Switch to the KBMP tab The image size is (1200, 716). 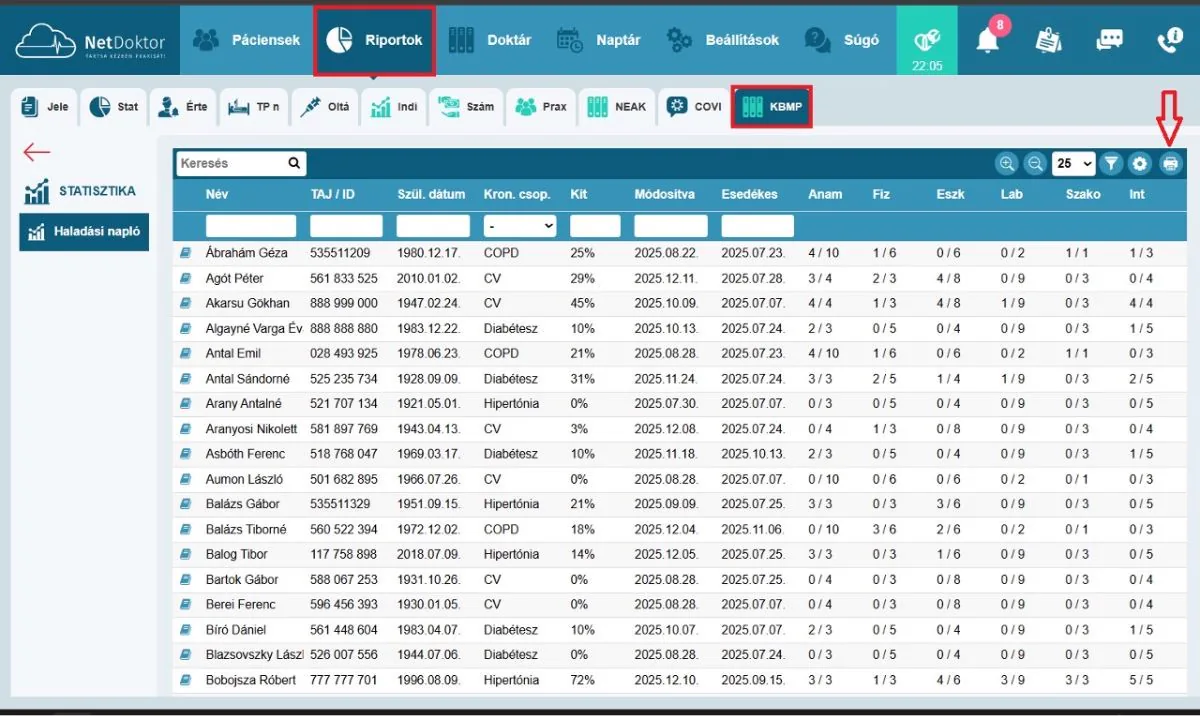coord(771,107)
